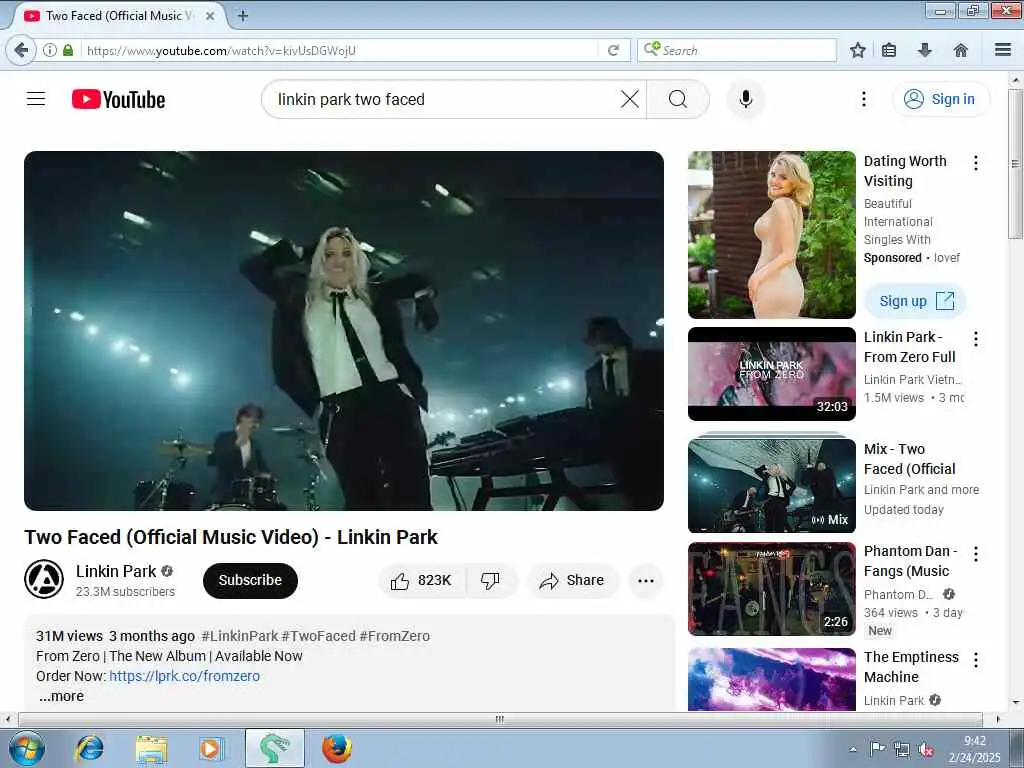
Task: Click the #LinkinPark hashtag
Action: click(240, 636)
